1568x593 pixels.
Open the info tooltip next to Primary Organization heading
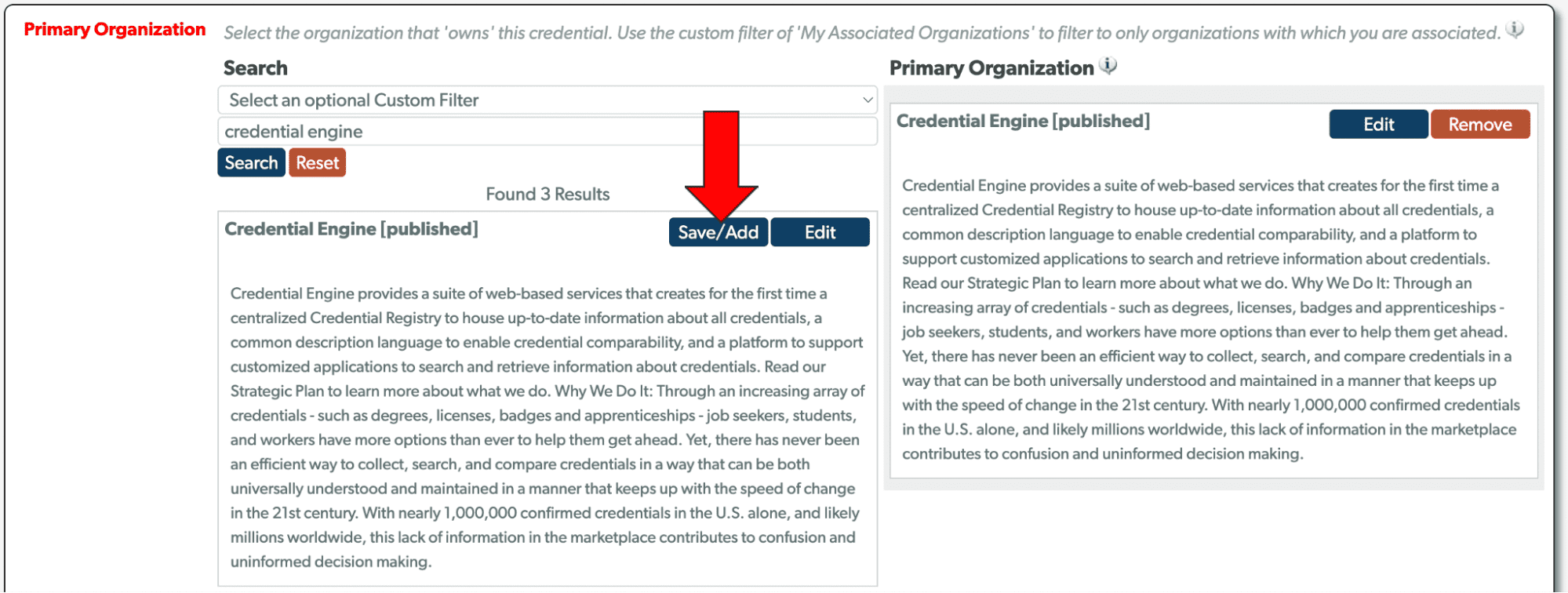pyautogui.click(x=1108, y=67)
